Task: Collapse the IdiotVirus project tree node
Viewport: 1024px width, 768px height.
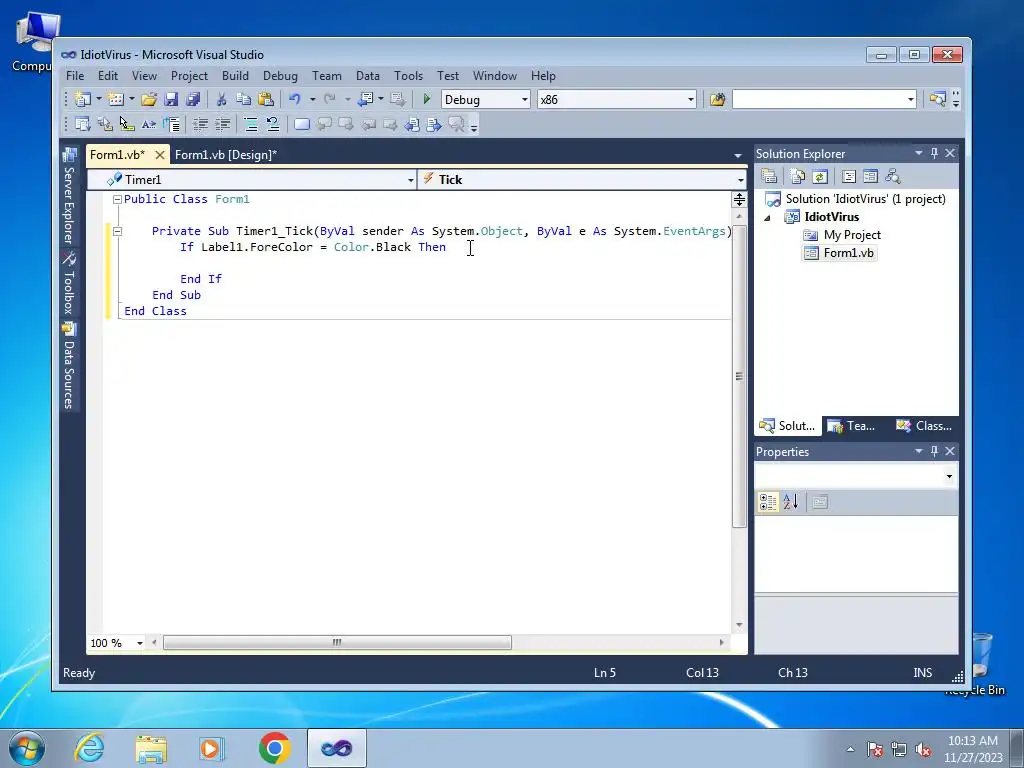Action: [767, 217]
